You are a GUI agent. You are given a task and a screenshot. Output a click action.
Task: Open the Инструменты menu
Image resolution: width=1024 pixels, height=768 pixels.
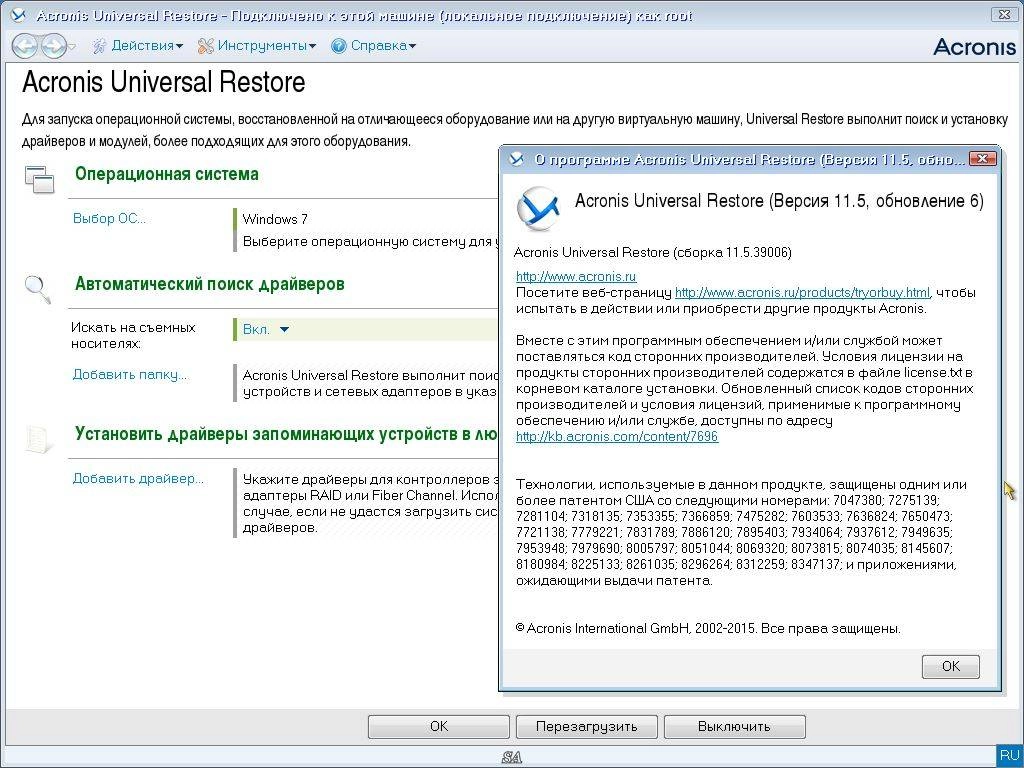pos(266,46)
